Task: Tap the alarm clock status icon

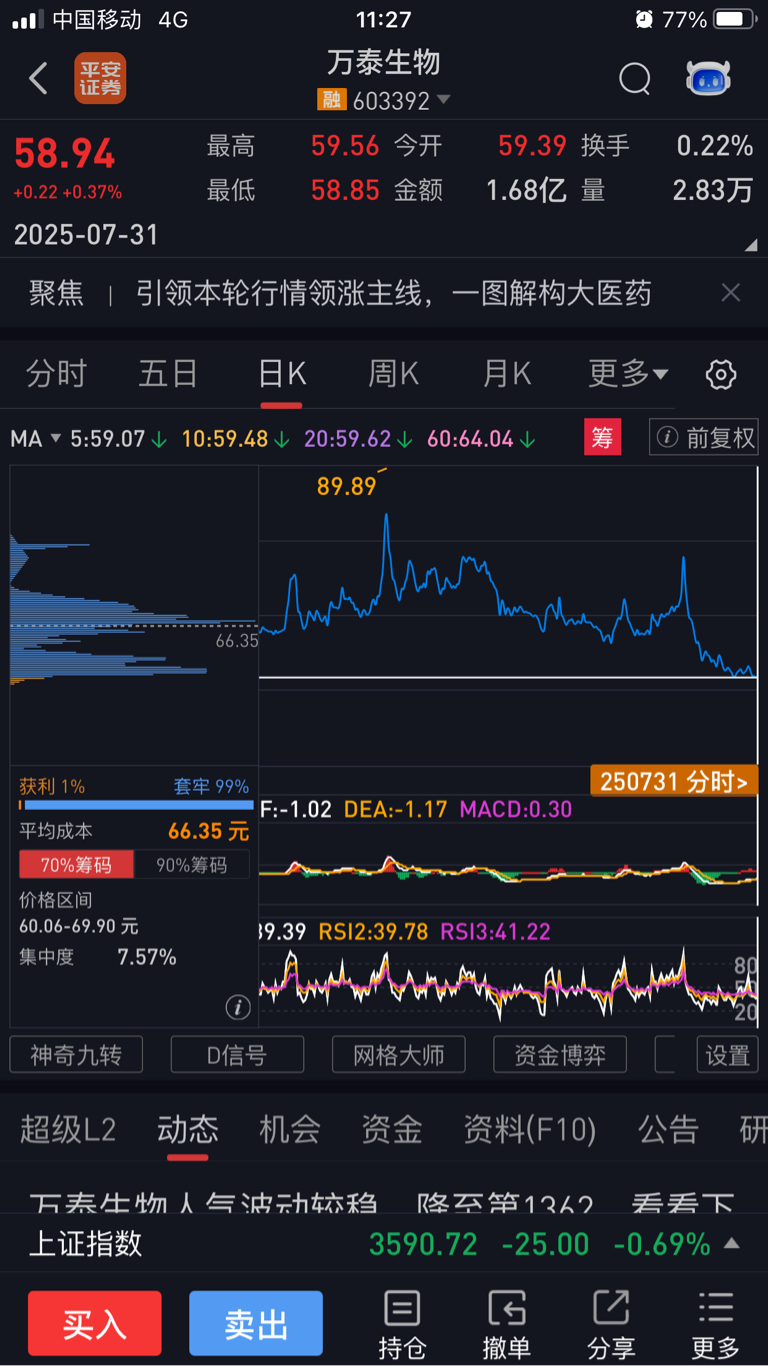Action: coord(644,19)
